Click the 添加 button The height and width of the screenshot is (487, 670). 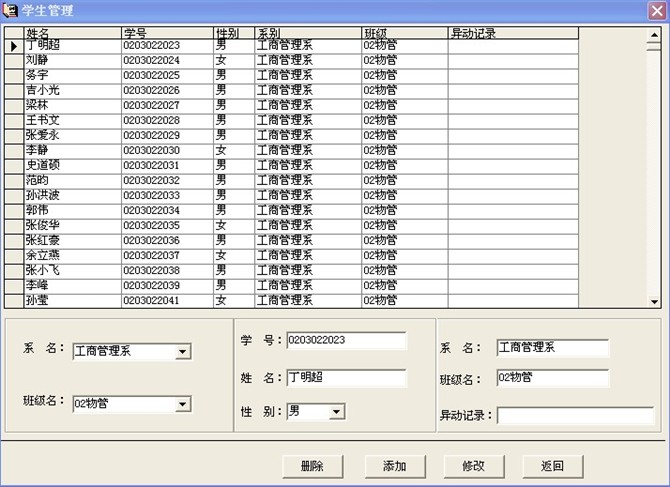click(x=395, y=466)
